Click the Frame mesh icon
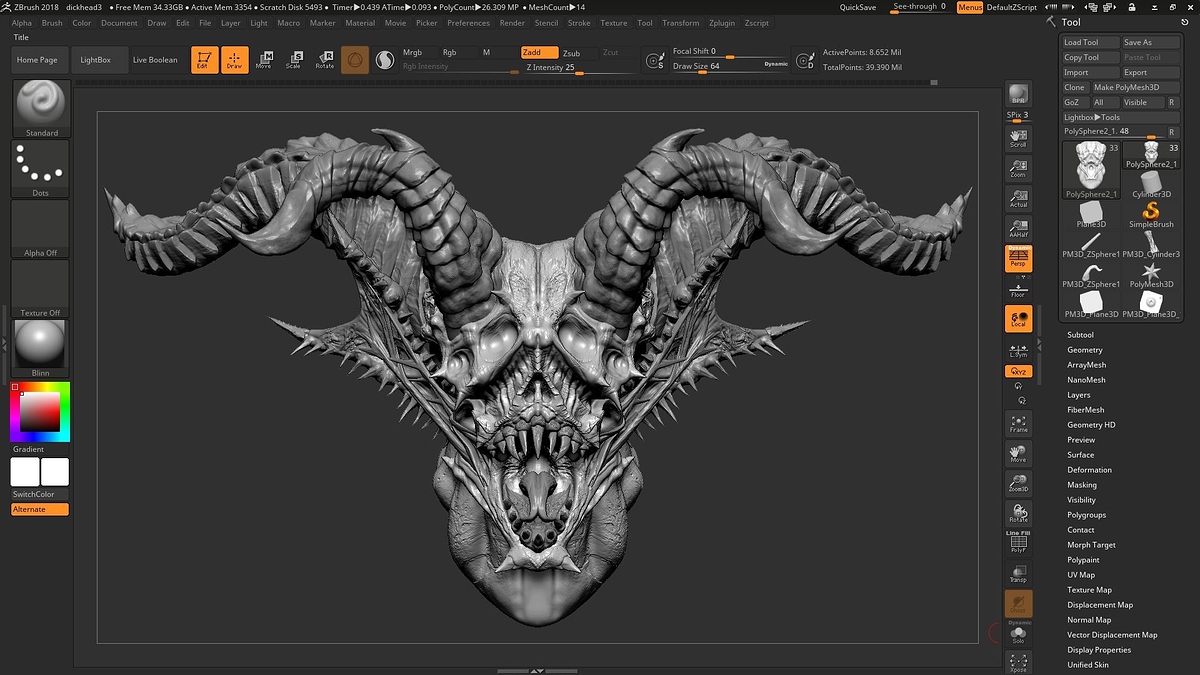 point(1018,423)
